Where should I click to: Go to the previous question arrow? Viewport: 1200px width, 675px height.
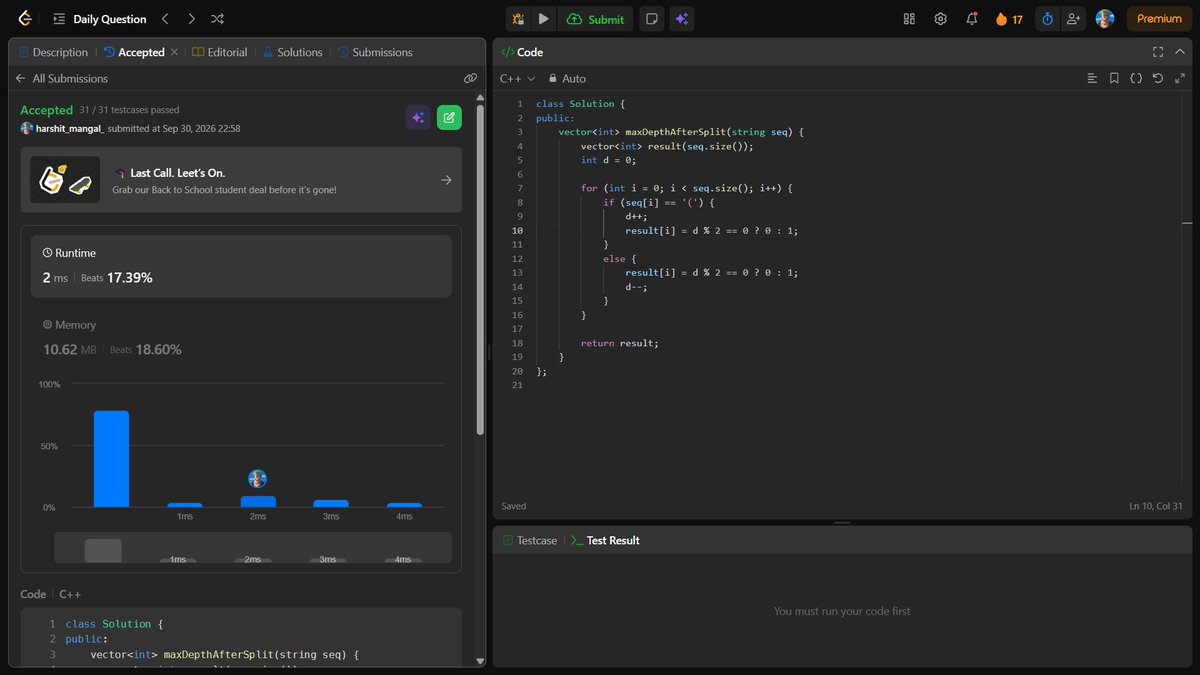pos(165,19)
